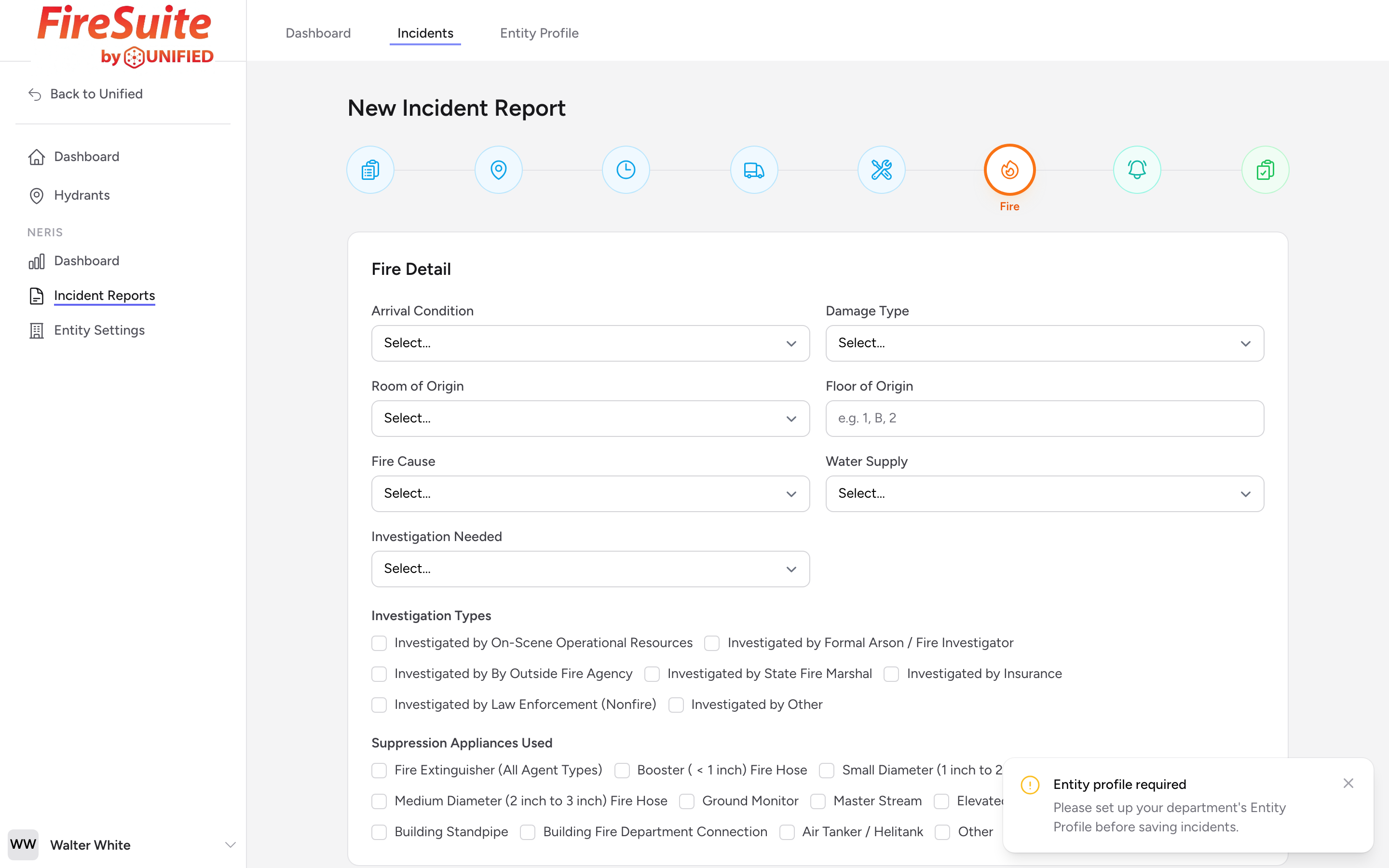Click the Back to Unified arrow icon

[35, 94]
